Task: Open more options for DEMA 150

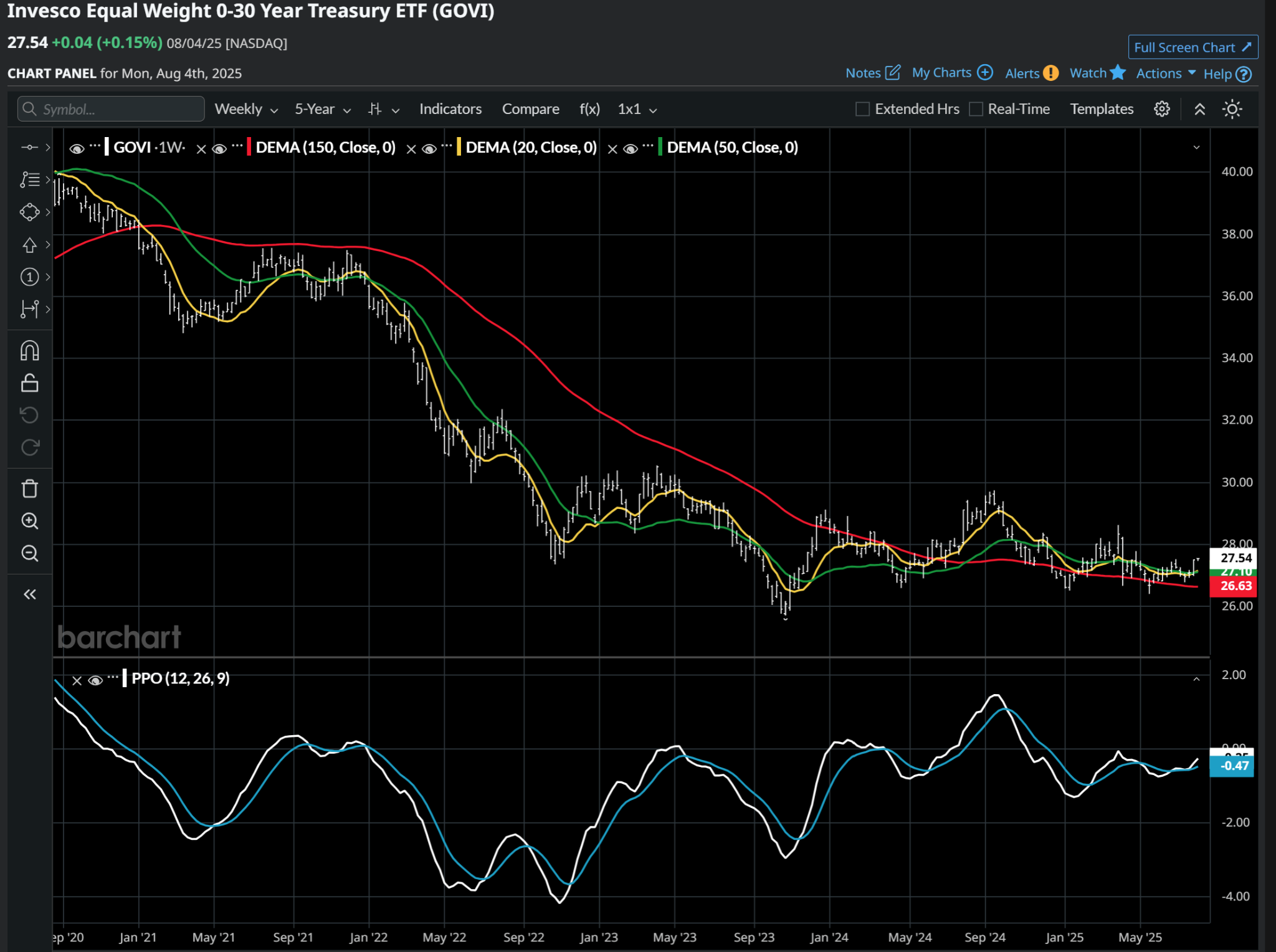Action: click(x=237, y=146)
